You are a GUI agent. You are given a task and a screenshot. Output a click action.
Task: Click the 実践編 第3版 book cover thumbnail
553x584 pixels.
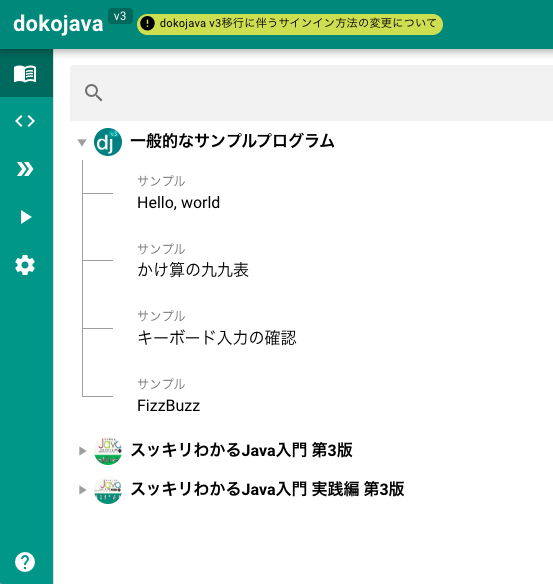point(108,490)
